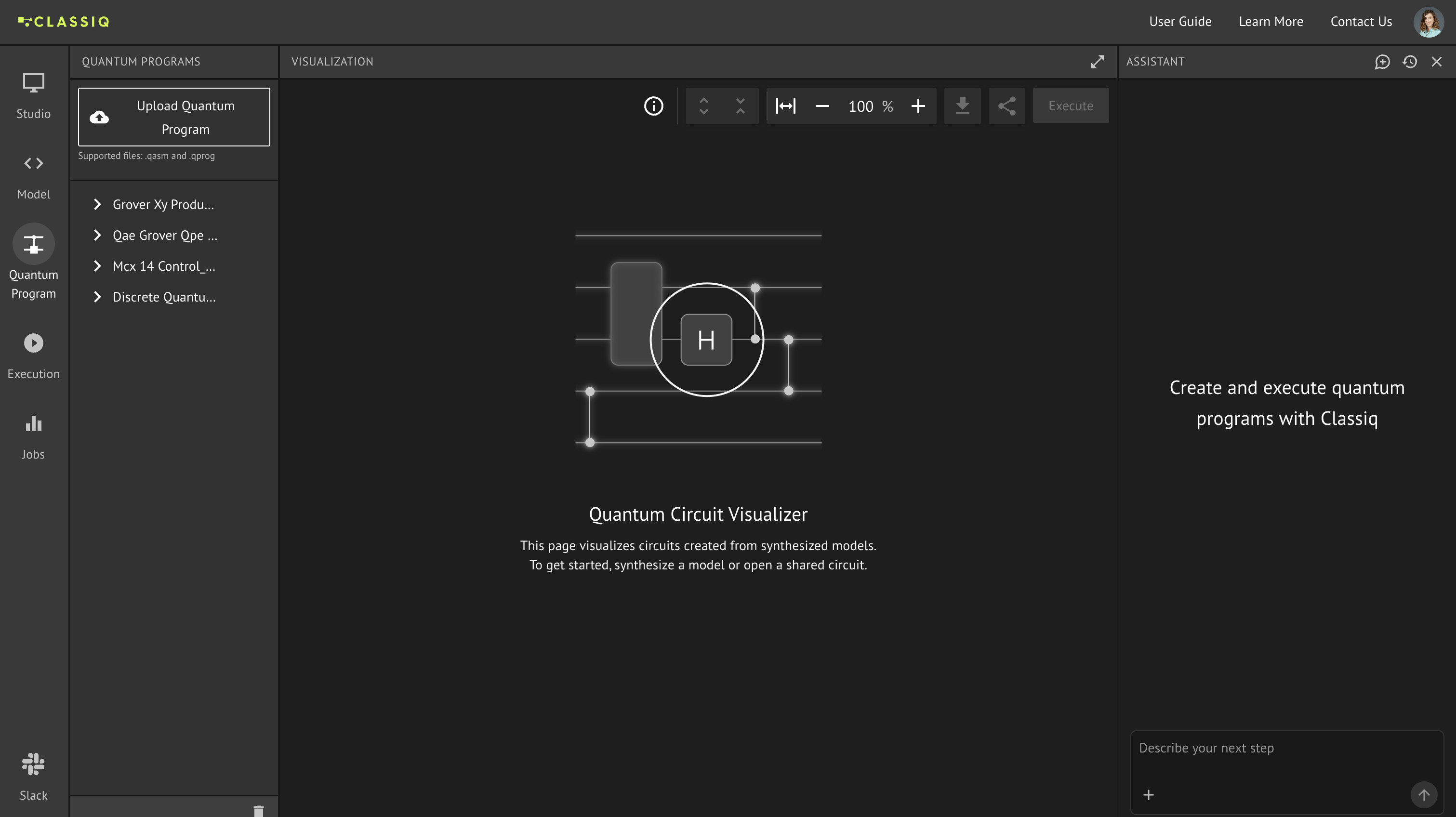Viewport: 1456px width, 817px height.
Task: Open the User Guide link
Action: pyautogui.click(x=1180, y=22)
